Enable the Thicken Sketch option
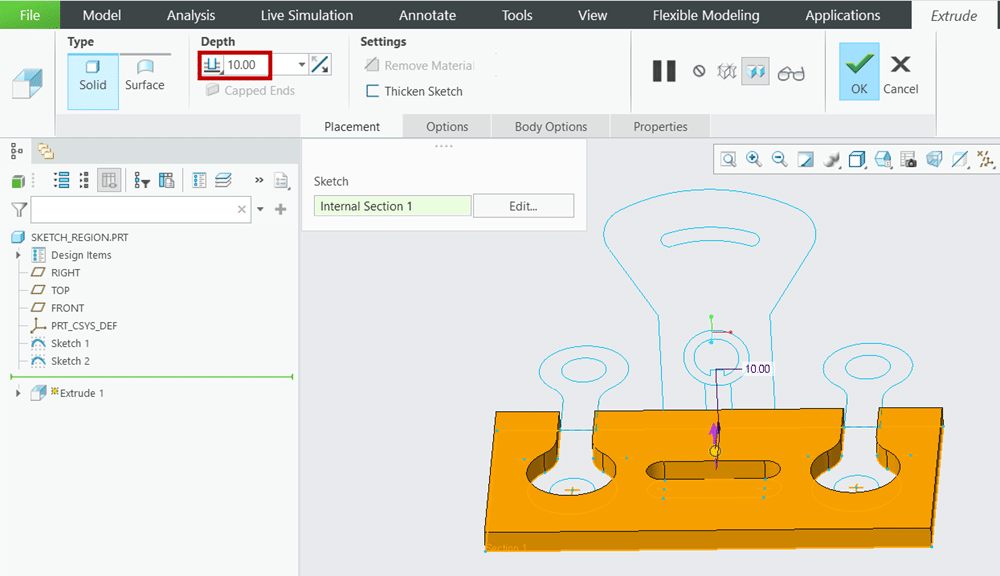The image size is (1000, 576). click(414, 91)
